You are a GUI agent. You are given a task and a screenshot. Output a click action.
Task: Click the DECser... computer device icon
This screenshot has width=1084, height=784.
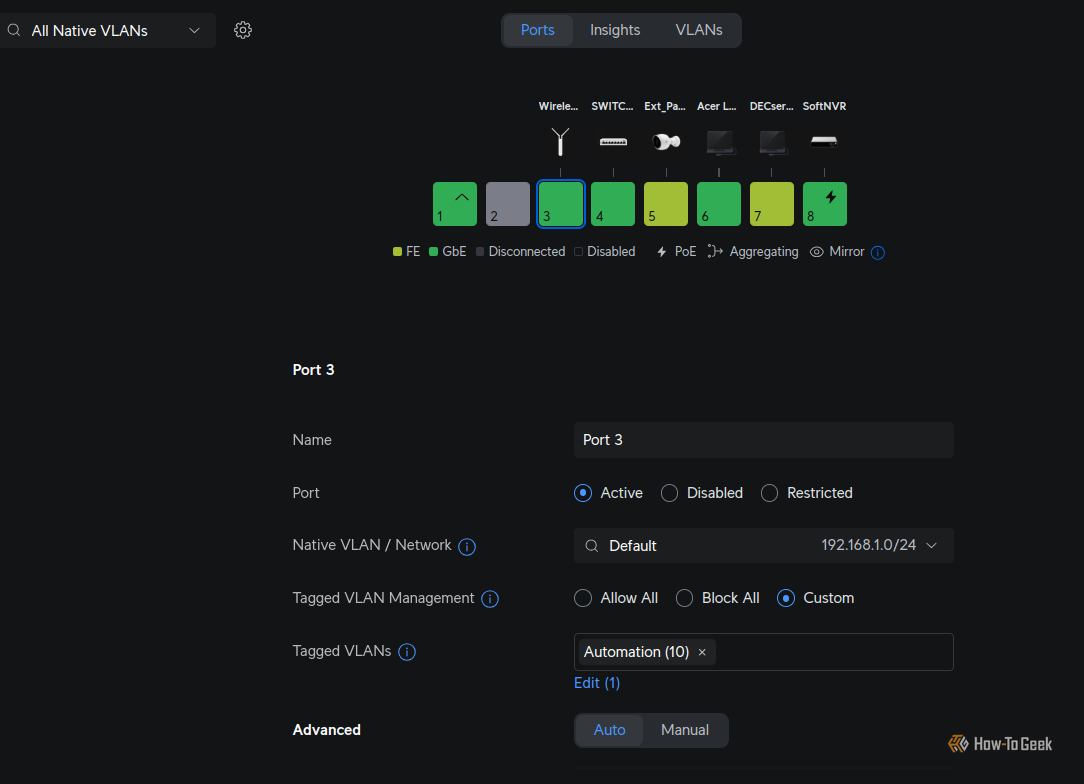(772, 142)
